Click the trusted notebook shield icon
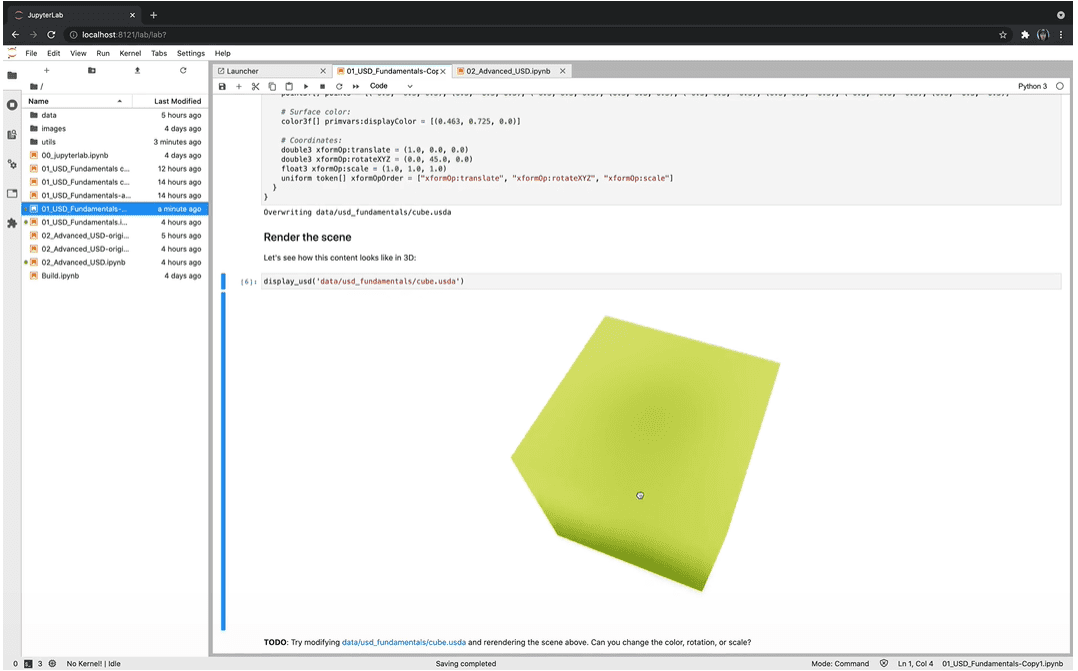This screenshot has width=1078, height=671. (x=883, y=664)
